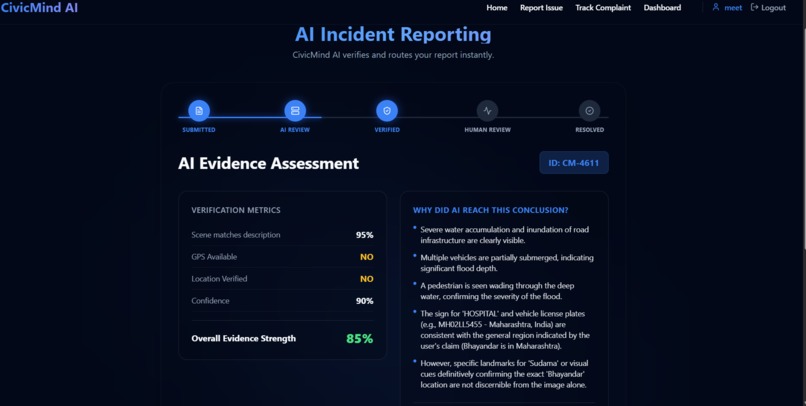806x406 pixels.
Task: Click the ID: CM-4611 badge
Action: (x=574, y=163)
